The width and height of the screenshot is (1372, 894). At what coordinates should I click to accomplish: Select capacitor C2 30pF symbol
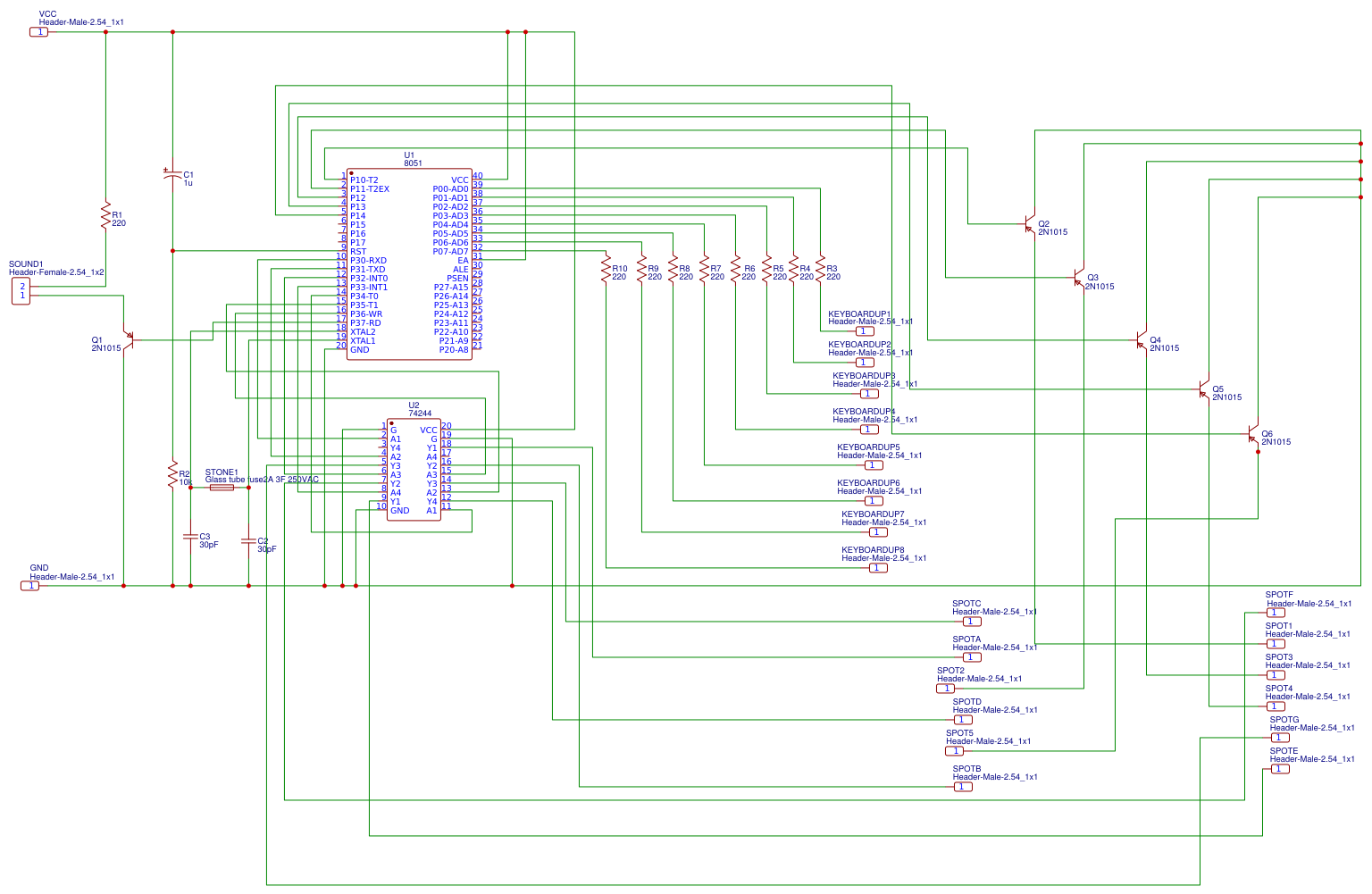point(248,541)
